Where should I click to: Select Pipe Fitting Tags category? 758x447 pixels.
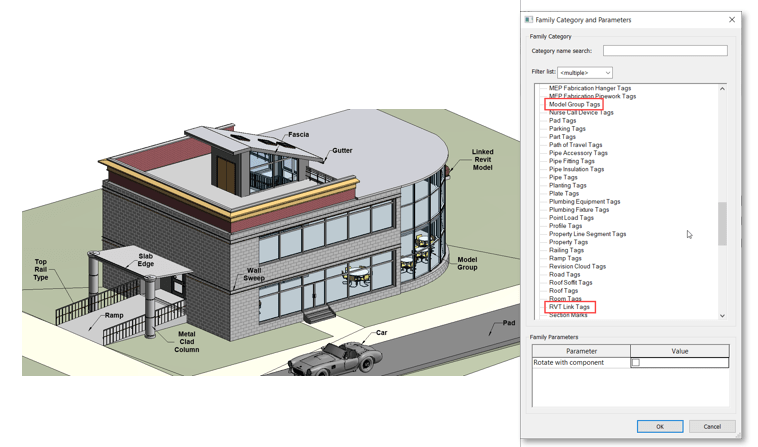(x=571, y=161)
